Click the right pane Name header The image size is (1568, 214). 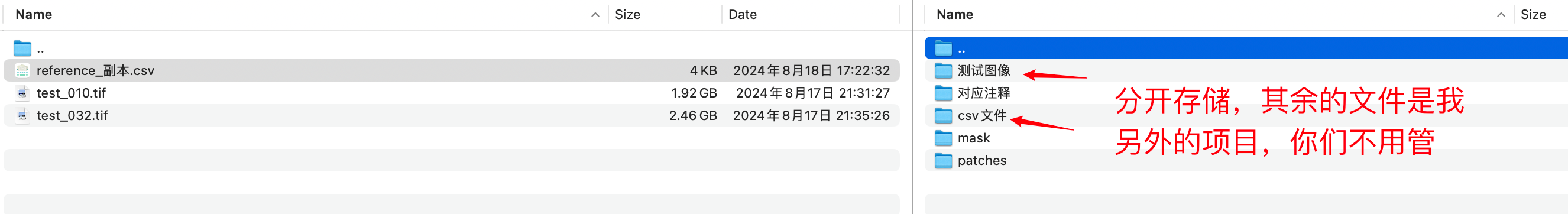(x=954, y=15)
